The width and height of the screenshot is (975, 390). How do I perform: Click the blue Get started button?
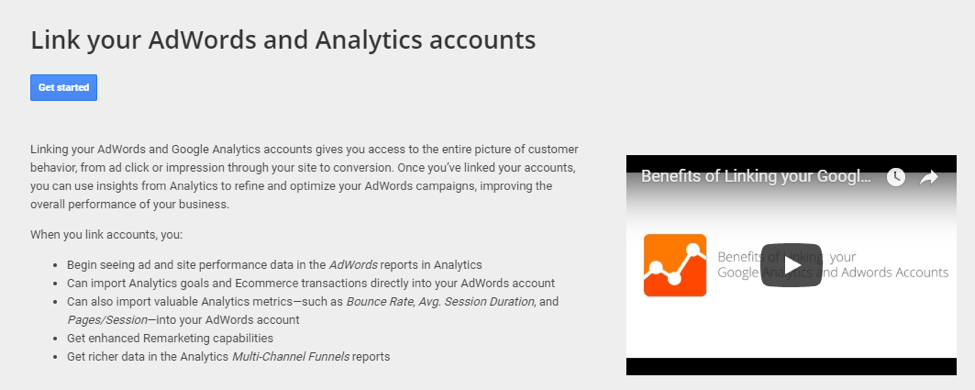pos(63,88)
